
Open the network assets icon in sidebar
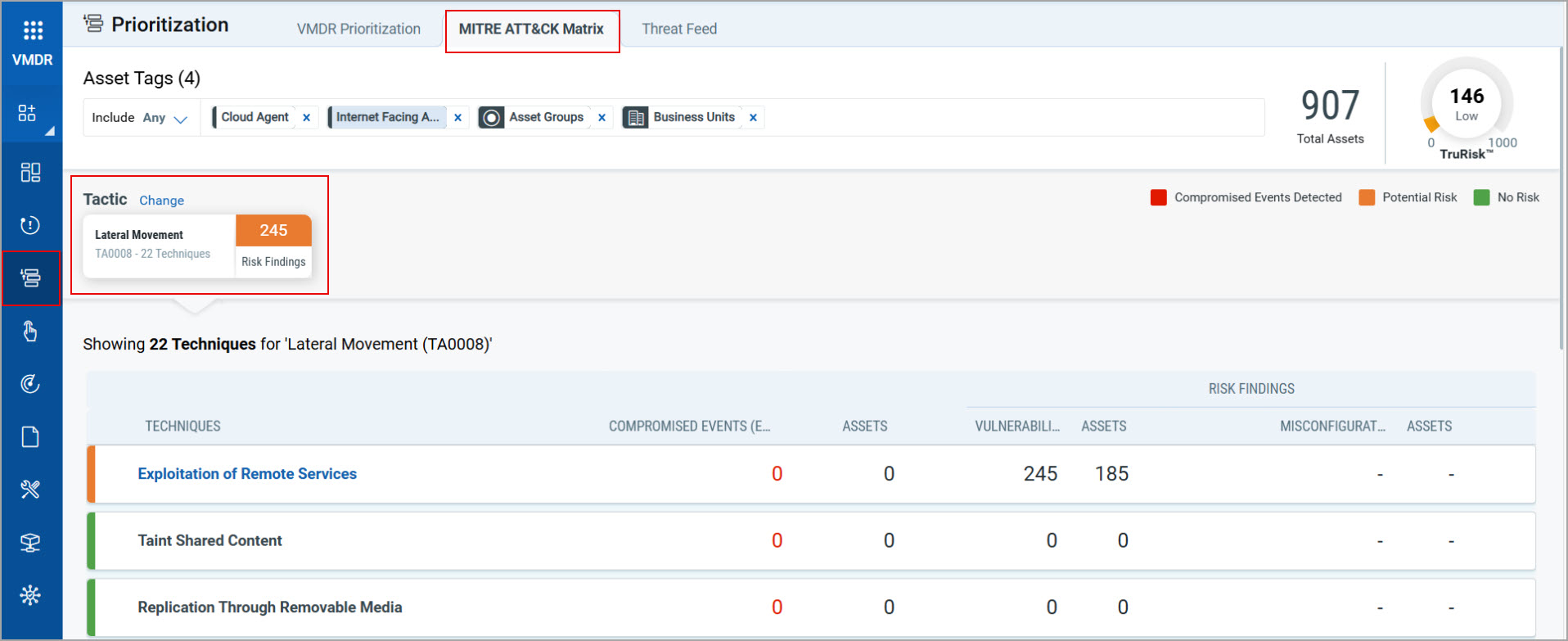pyautogui.click(x=30, y=543)
